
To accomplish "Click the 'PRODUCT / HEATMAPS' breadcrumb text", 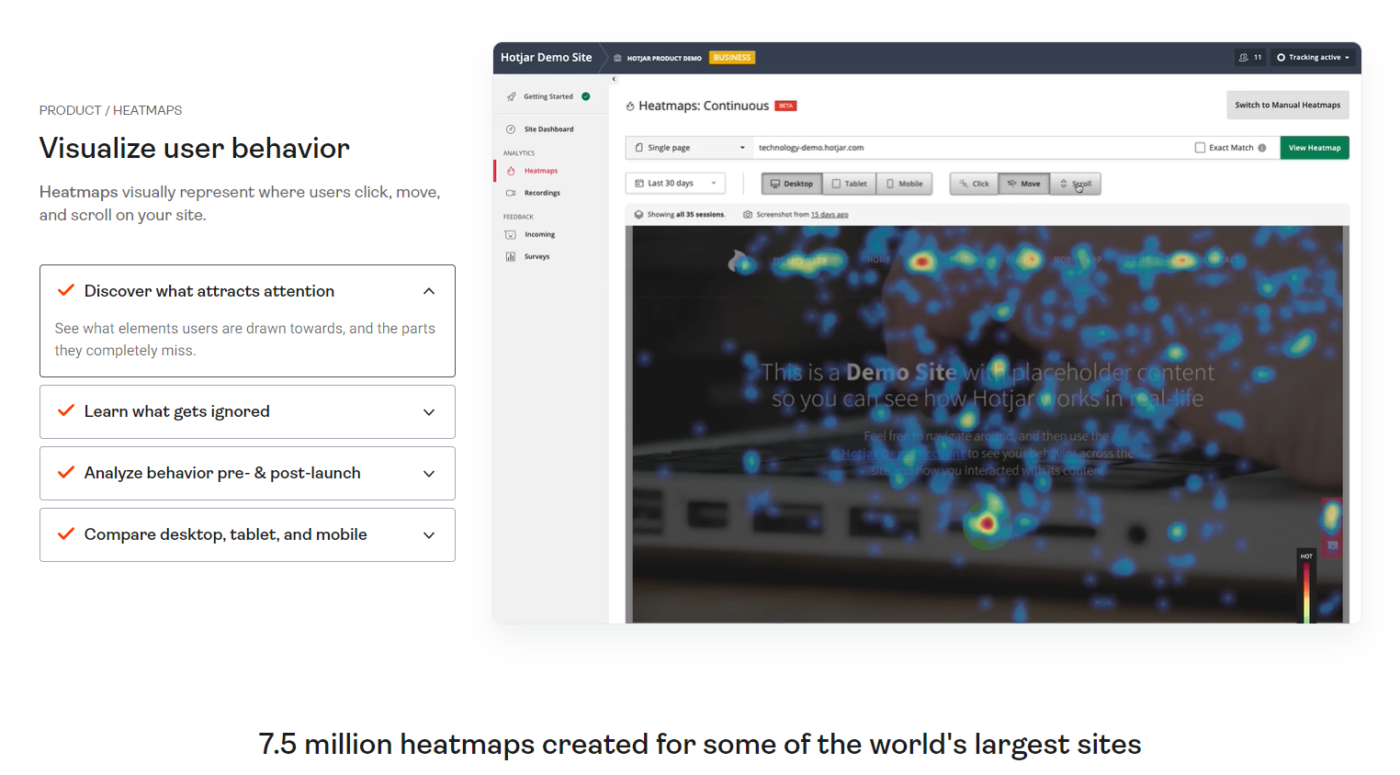I will pyautogui.click(x=111, y=110).
